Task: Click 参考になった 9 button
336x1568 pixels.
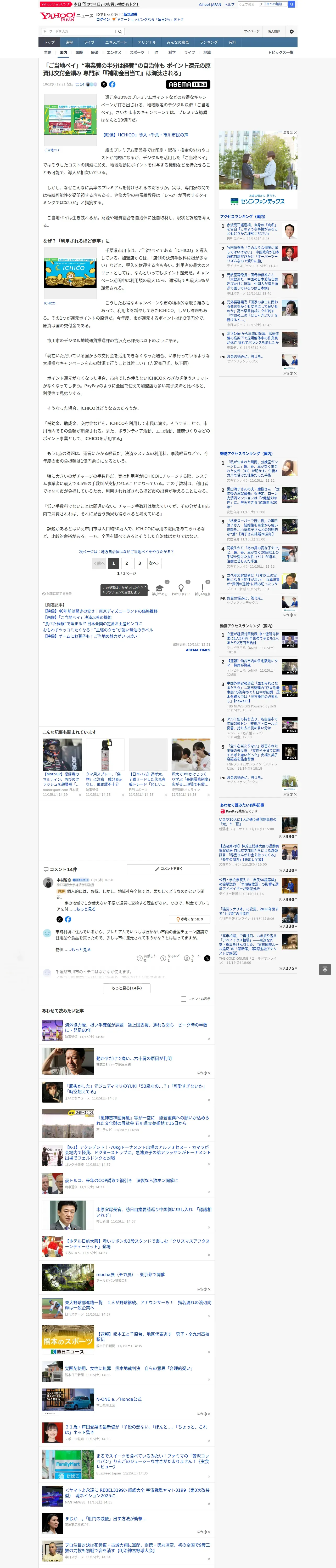Action: point(190,919)
